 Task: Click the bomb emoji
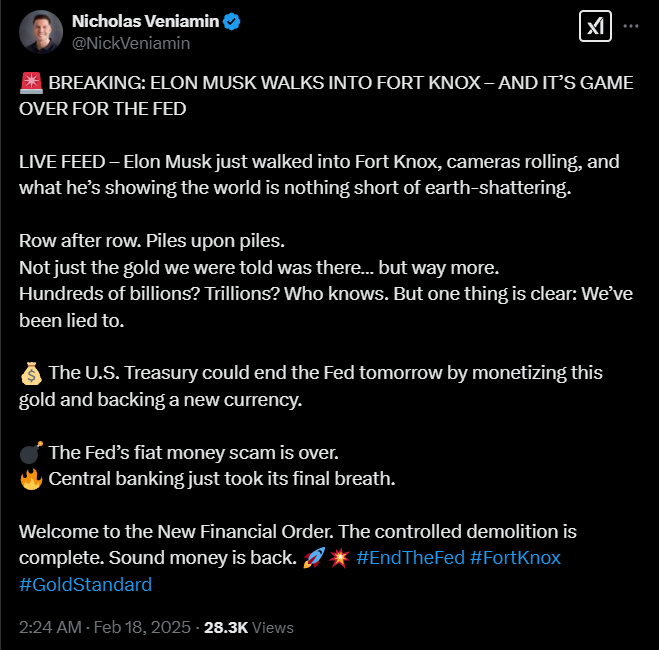point(30,452)
